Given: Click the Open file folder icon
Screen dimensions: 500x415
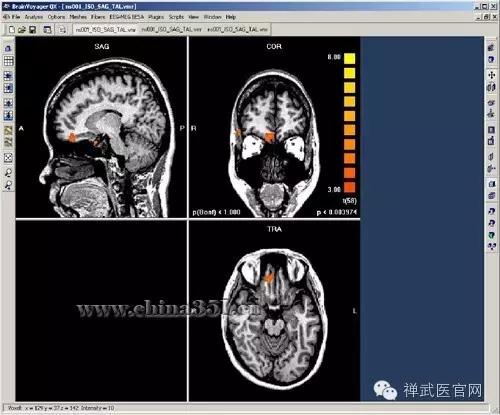Looking at the screenshot, I should click(22, 30).
